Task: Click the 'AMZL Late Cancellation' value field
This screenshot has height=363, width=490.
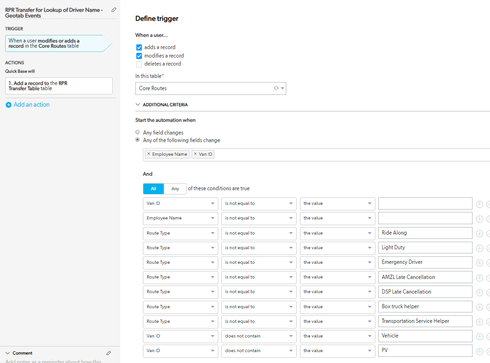Action: [425, 277]
